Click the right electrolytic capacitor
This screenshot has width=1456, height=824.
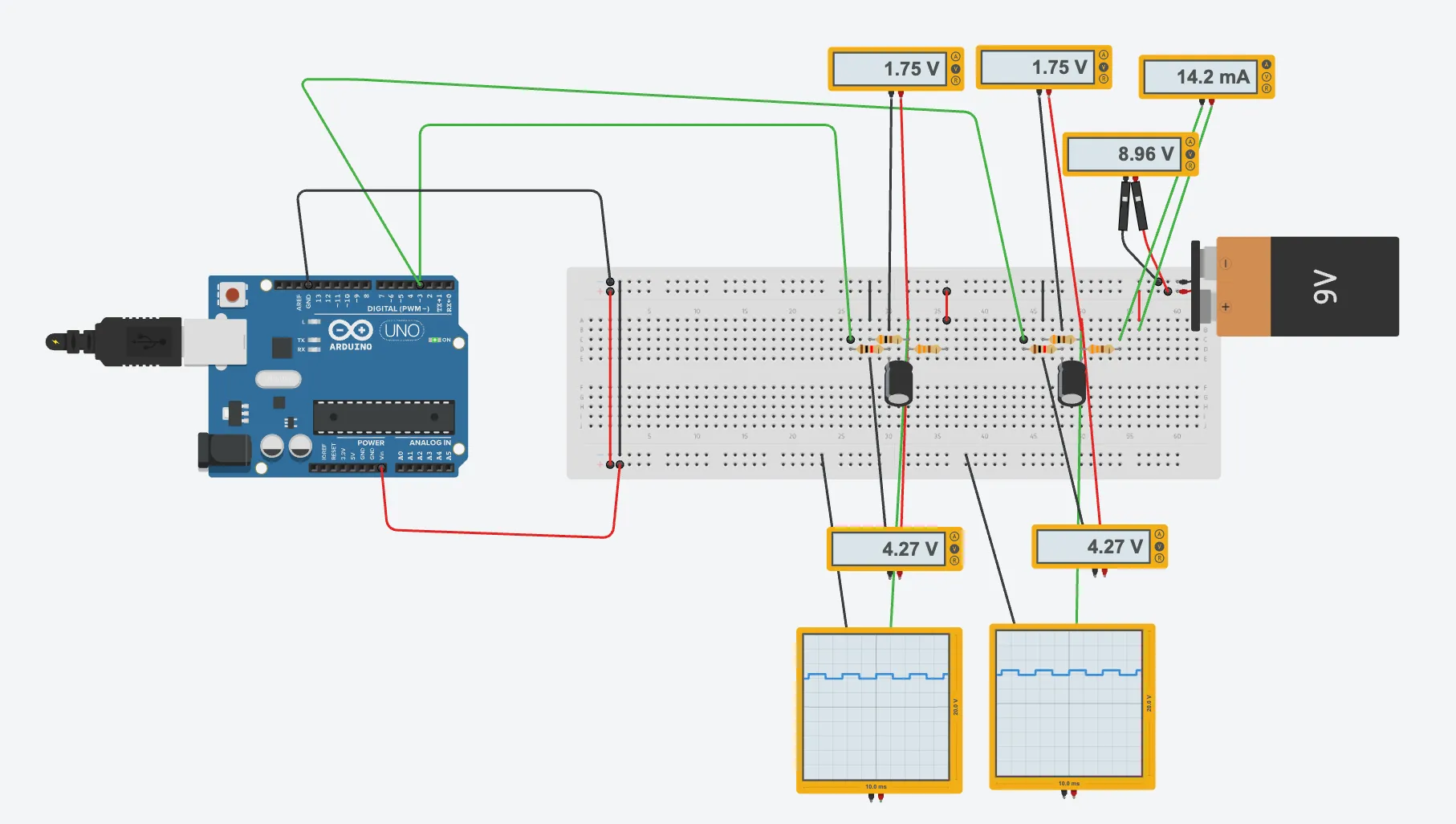(x=1072, y=383)
